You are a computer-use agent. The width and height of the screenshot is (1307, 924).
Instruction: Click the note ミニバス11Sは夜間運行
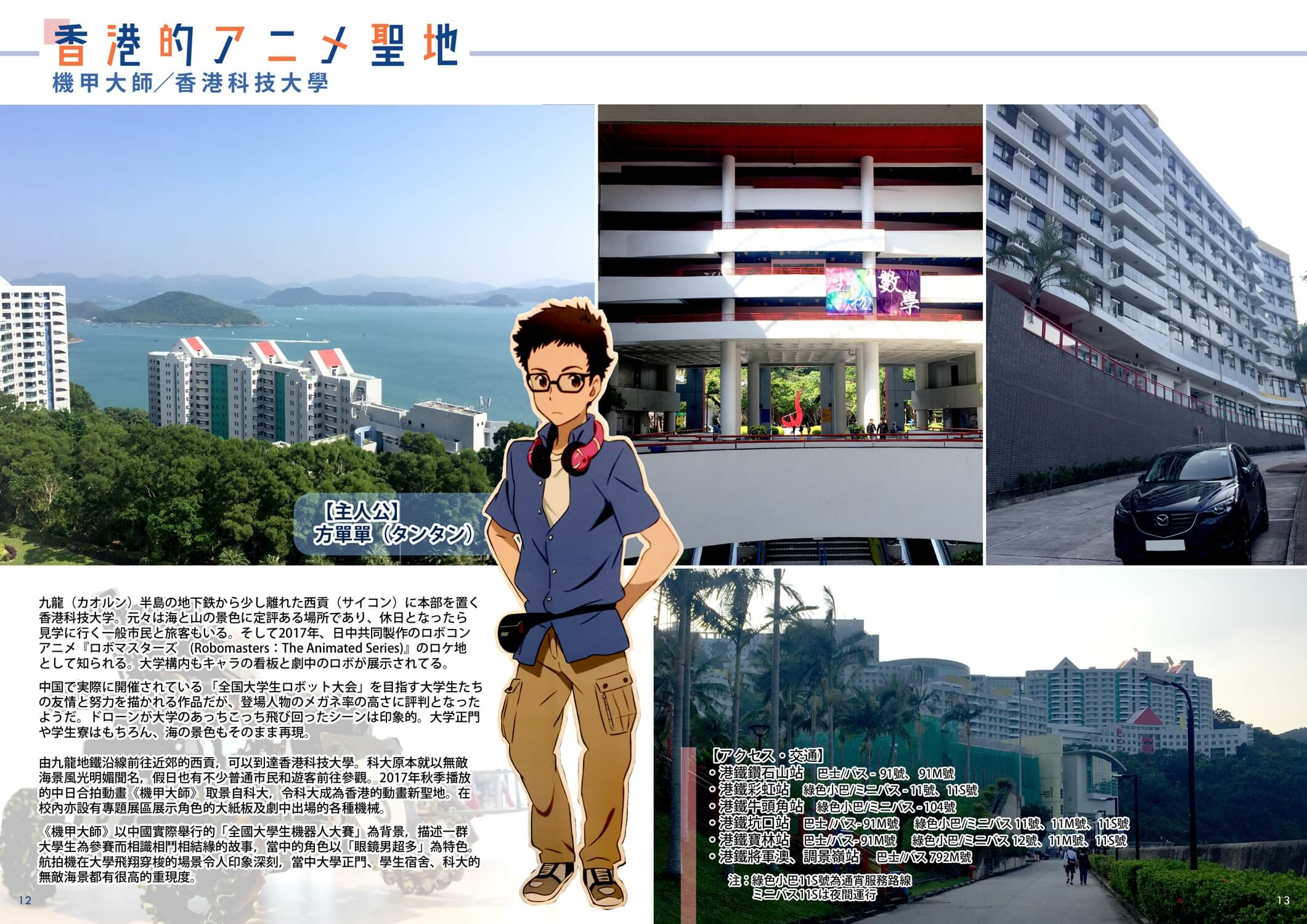coord(814,894)
